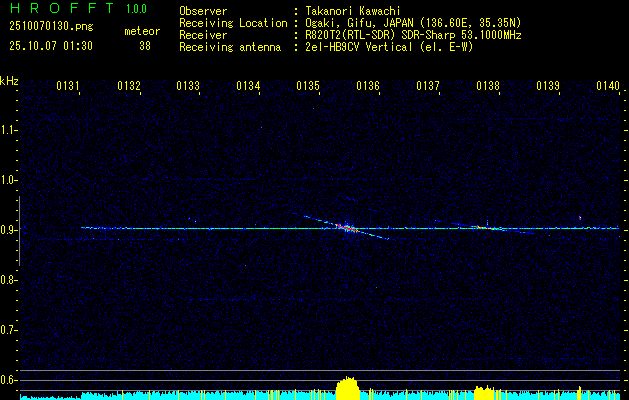Click the fainter meteor echo near 0138
Viewport: 629px width, 400px height.
(x=487, y=228)
